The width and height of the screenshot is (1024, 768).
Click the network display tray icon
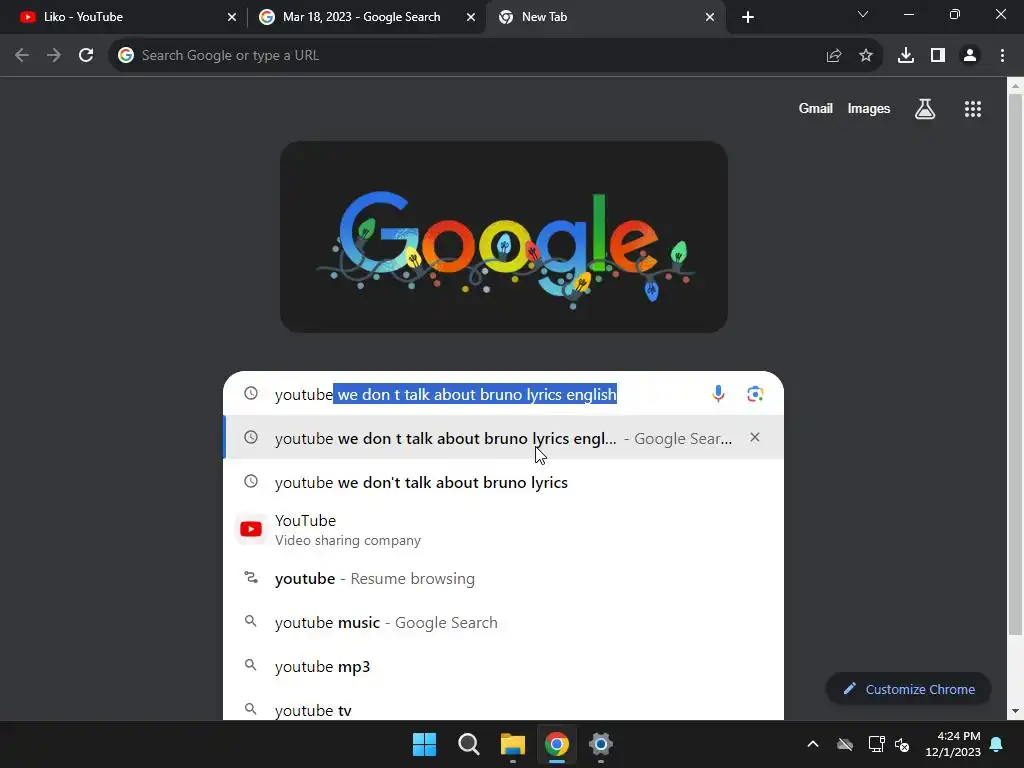(876, 744)
